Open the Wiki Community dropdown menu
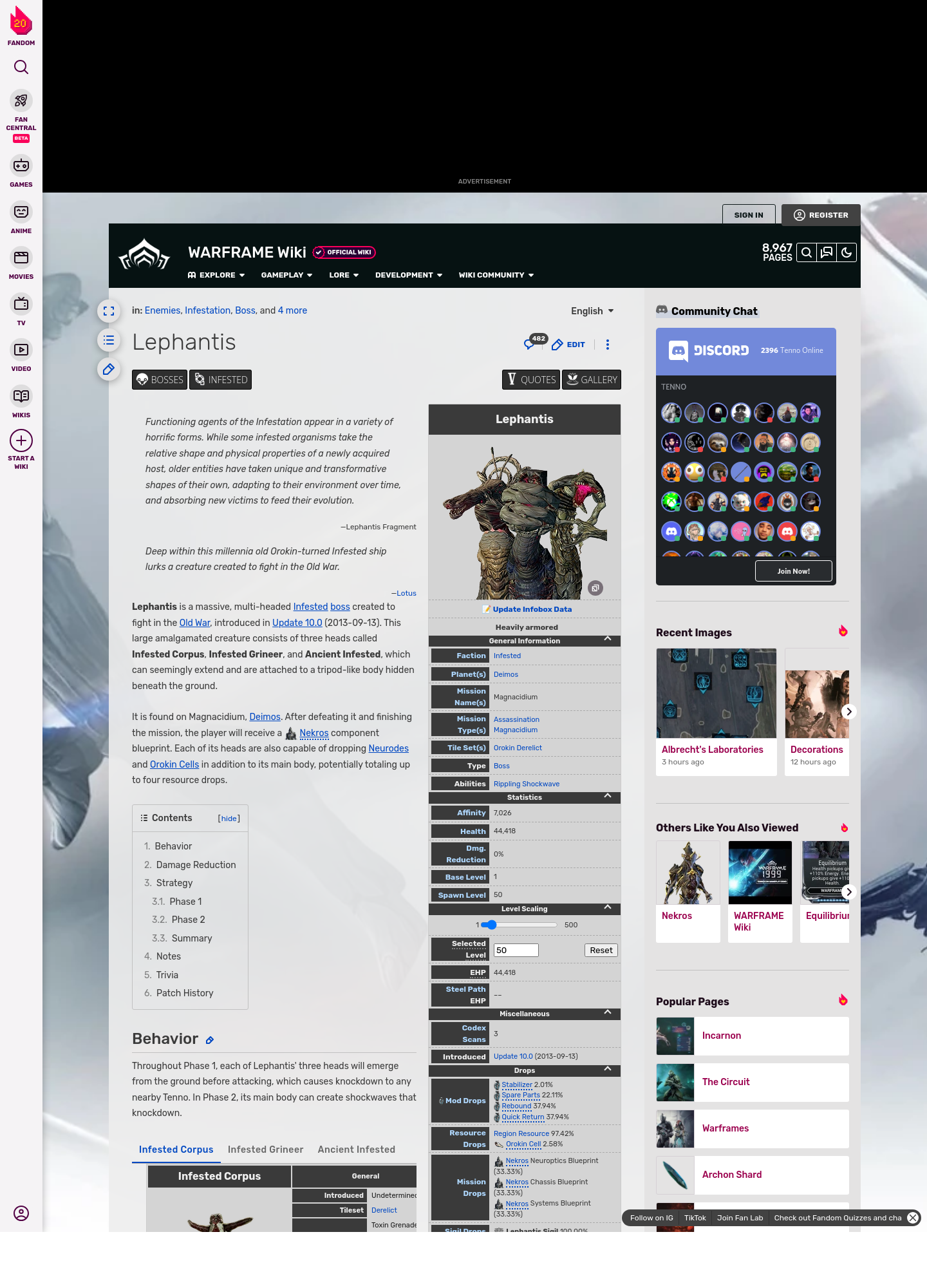 (x=496, y=275)
